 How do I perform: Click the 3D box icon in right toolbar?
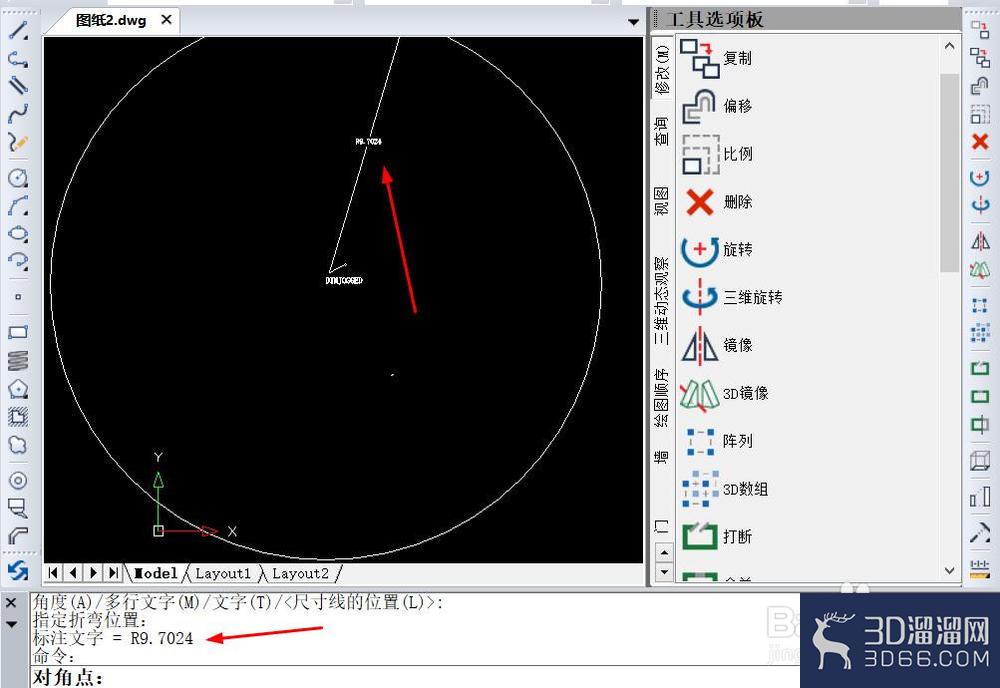[980, 460]
